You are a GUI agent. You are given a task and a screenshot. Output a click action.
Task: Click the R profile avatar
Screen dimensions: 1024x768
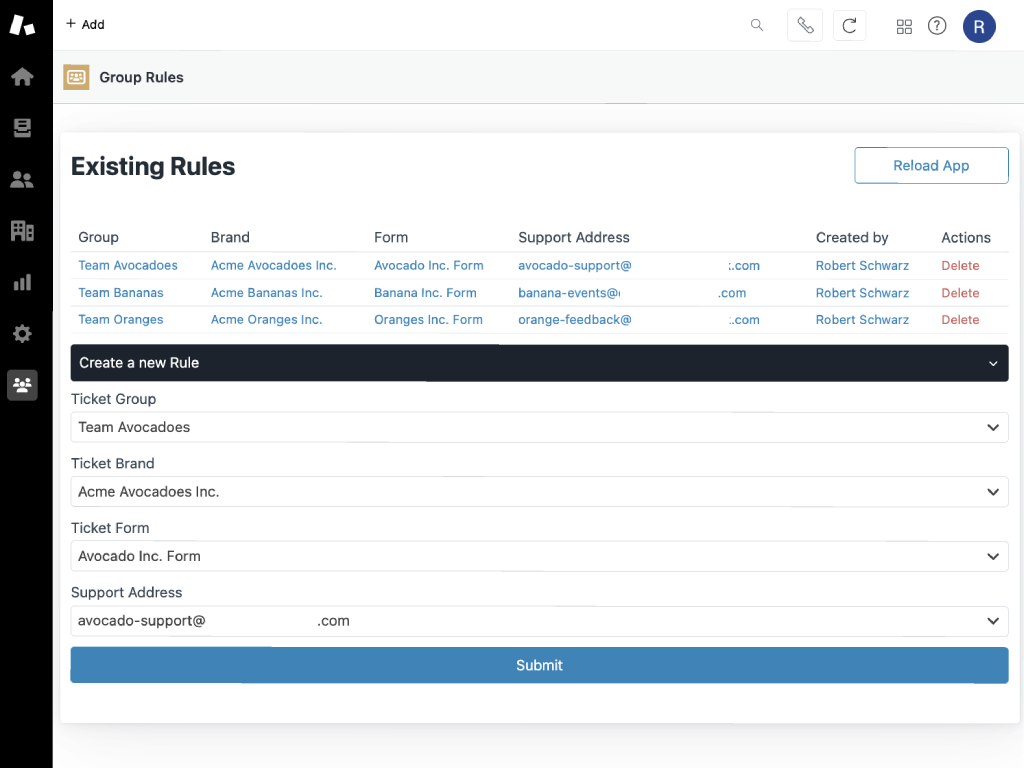click(979, 26)
